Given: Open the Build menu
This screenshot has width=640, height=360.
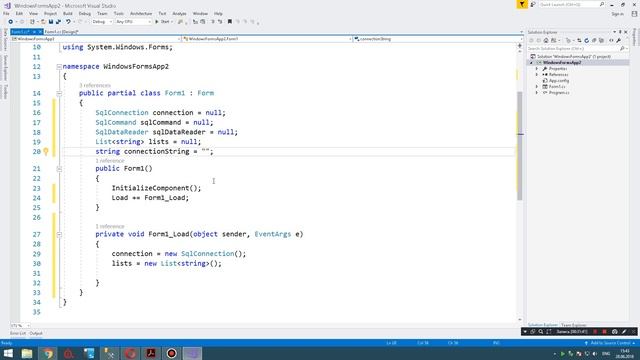Looking at the screenshot, I should pyautogui.click(x=68, y=13).
